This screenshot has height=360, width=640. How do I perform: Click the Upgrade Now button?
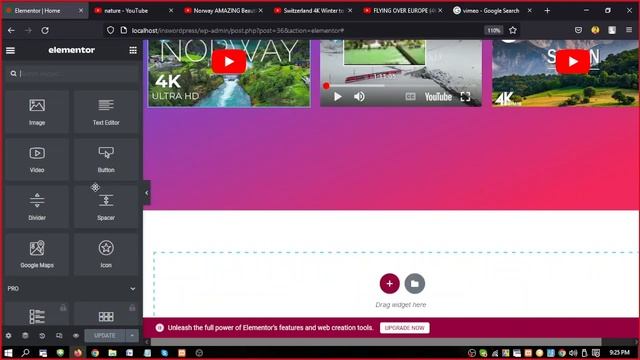pyautogui.click(x=404, y=328)
